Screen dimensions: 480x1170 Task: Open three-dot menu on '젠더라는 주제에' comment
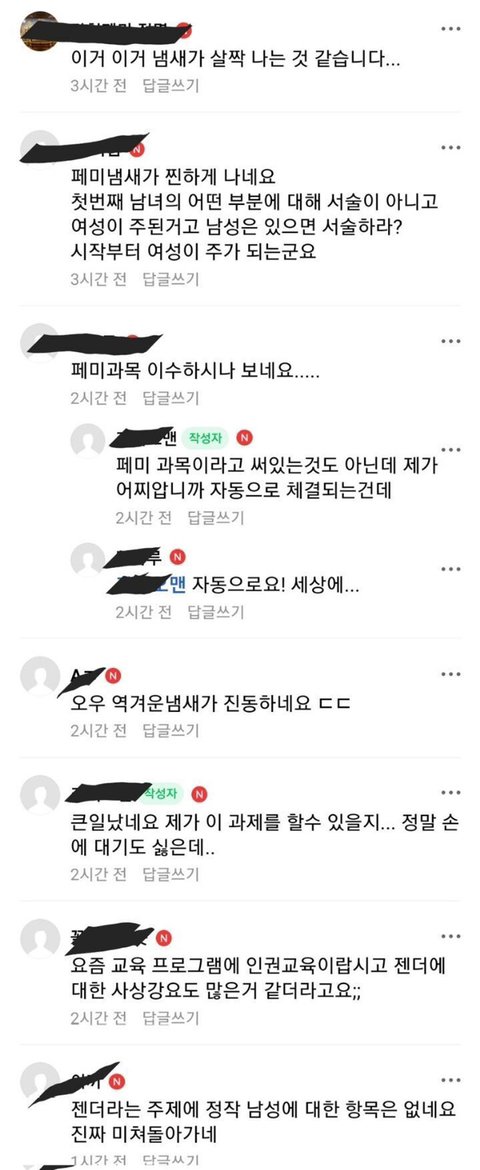tap(450, 1080)
